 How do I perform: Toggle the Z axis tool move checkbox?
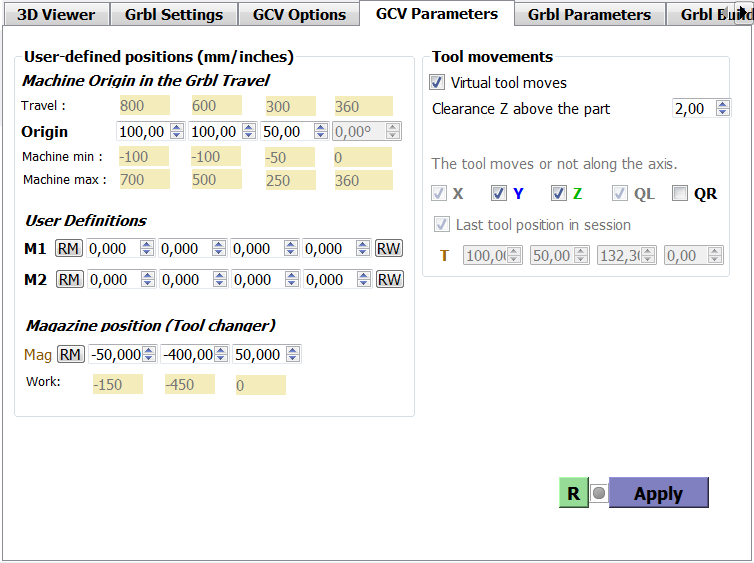[x=559, y=193]
